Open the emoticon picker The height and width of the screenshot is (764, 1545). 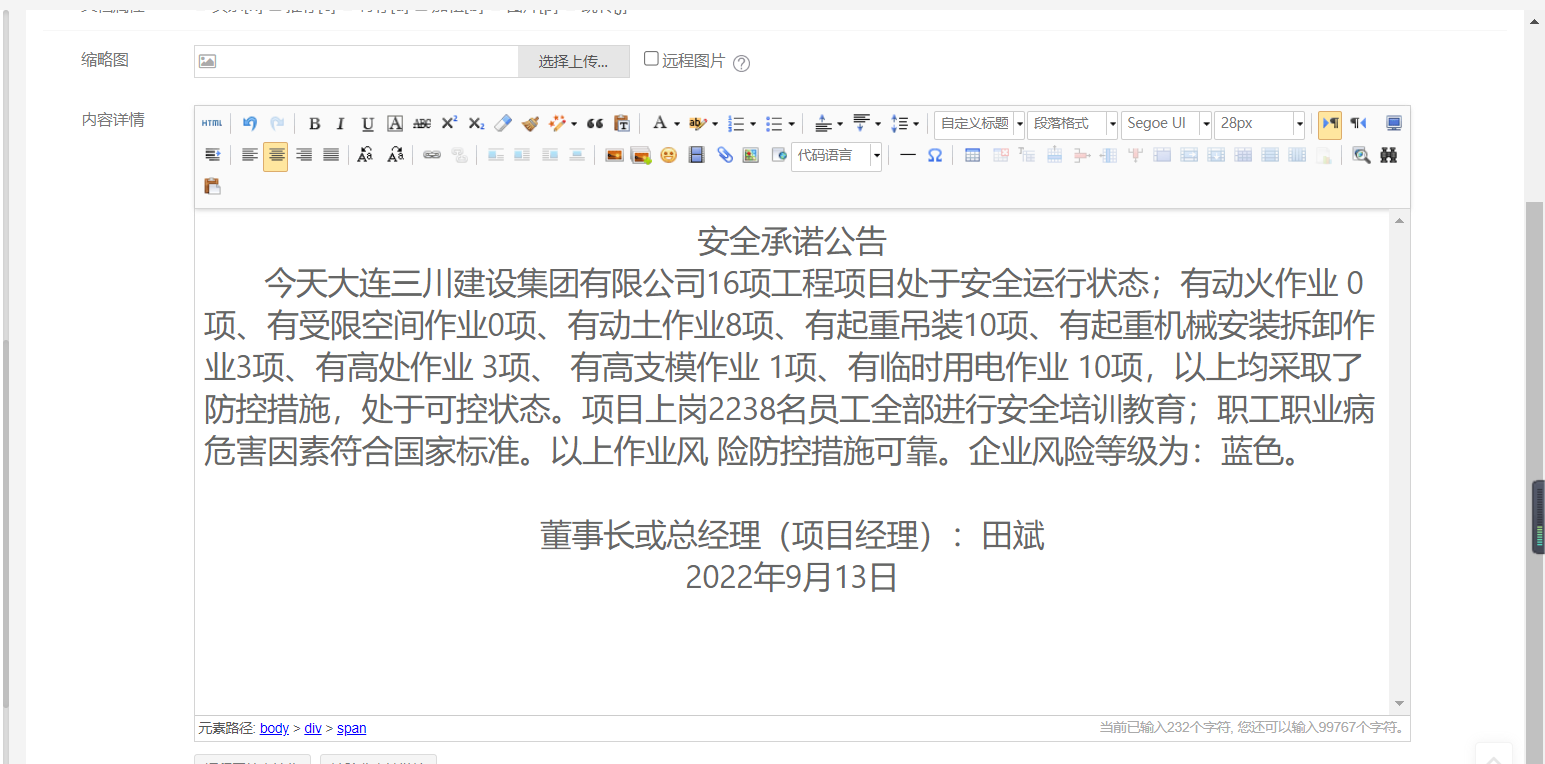coord(668,155)
